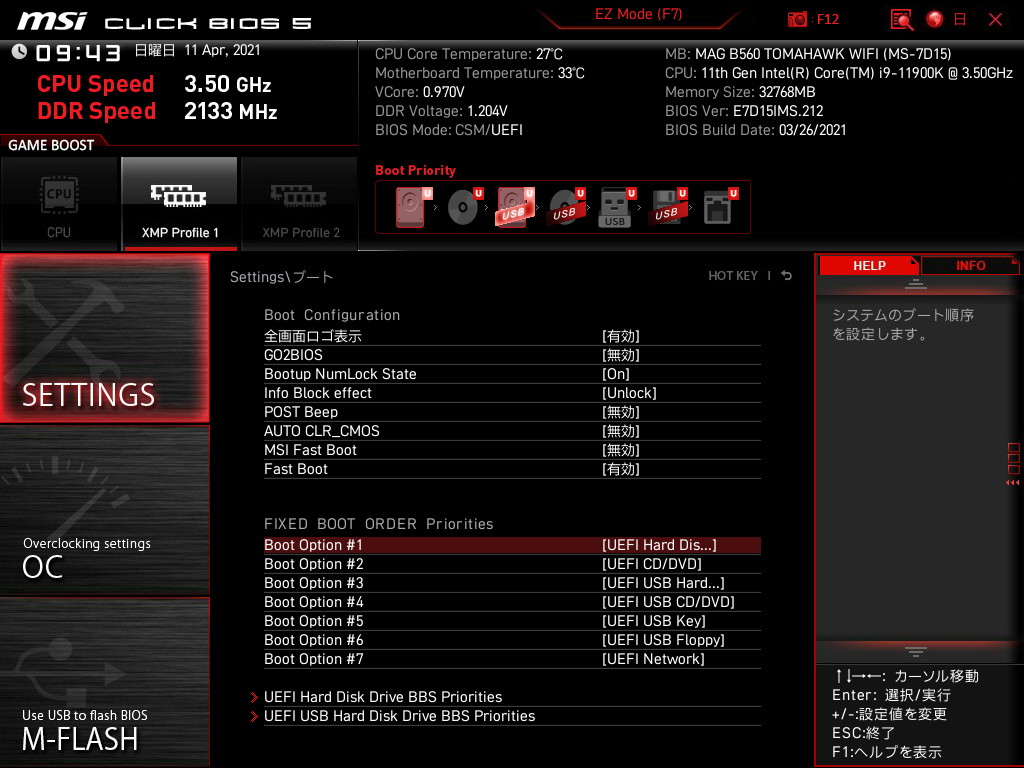The image size is (1024, 768).
Task: Open the BIOS search magnifier icon
Action: pyautogui.click(x=902, y=20)
